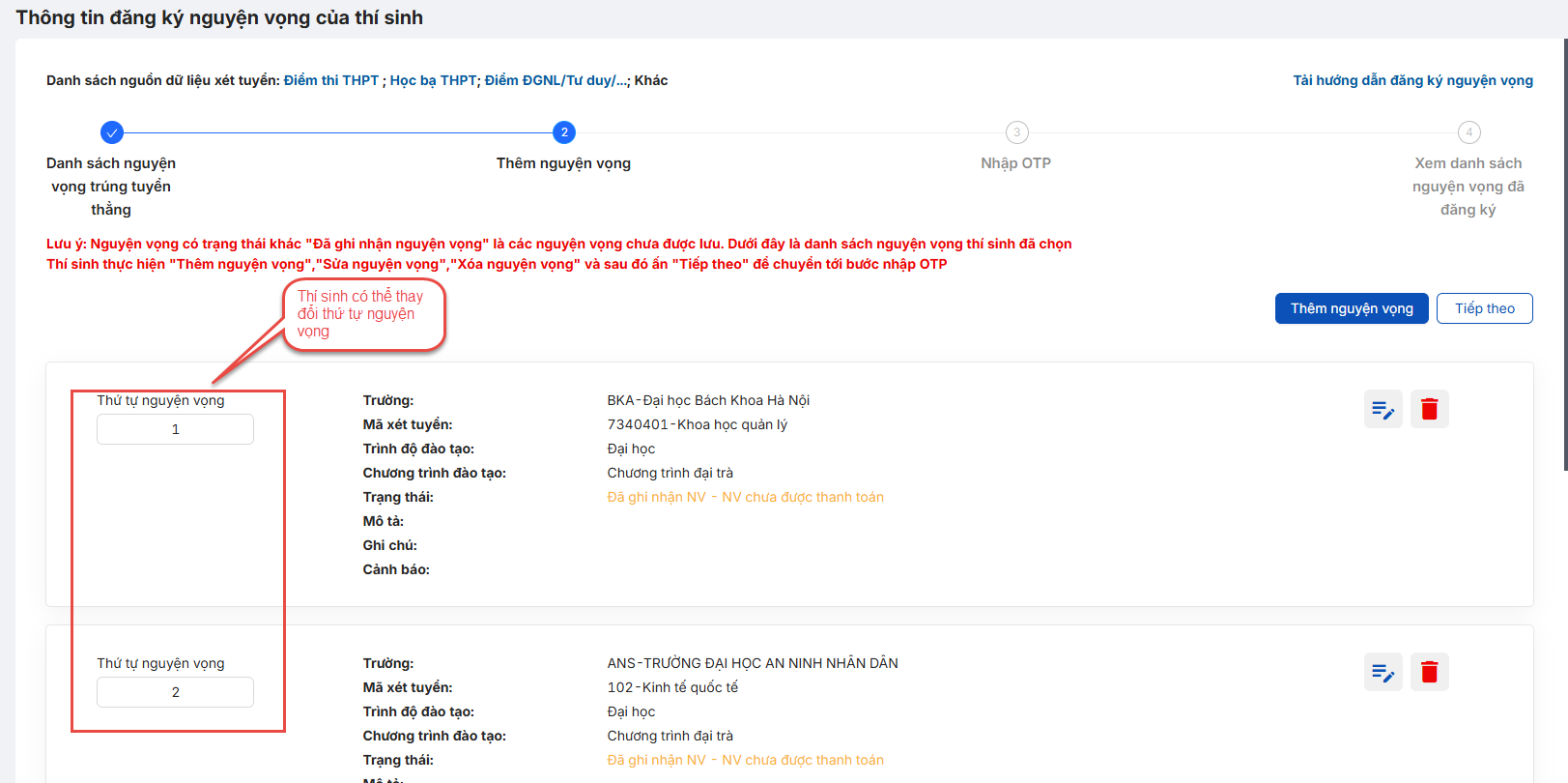Click the Tiếp theo button
Screen dimensions: 1568x783
[x=1485, y=308]
